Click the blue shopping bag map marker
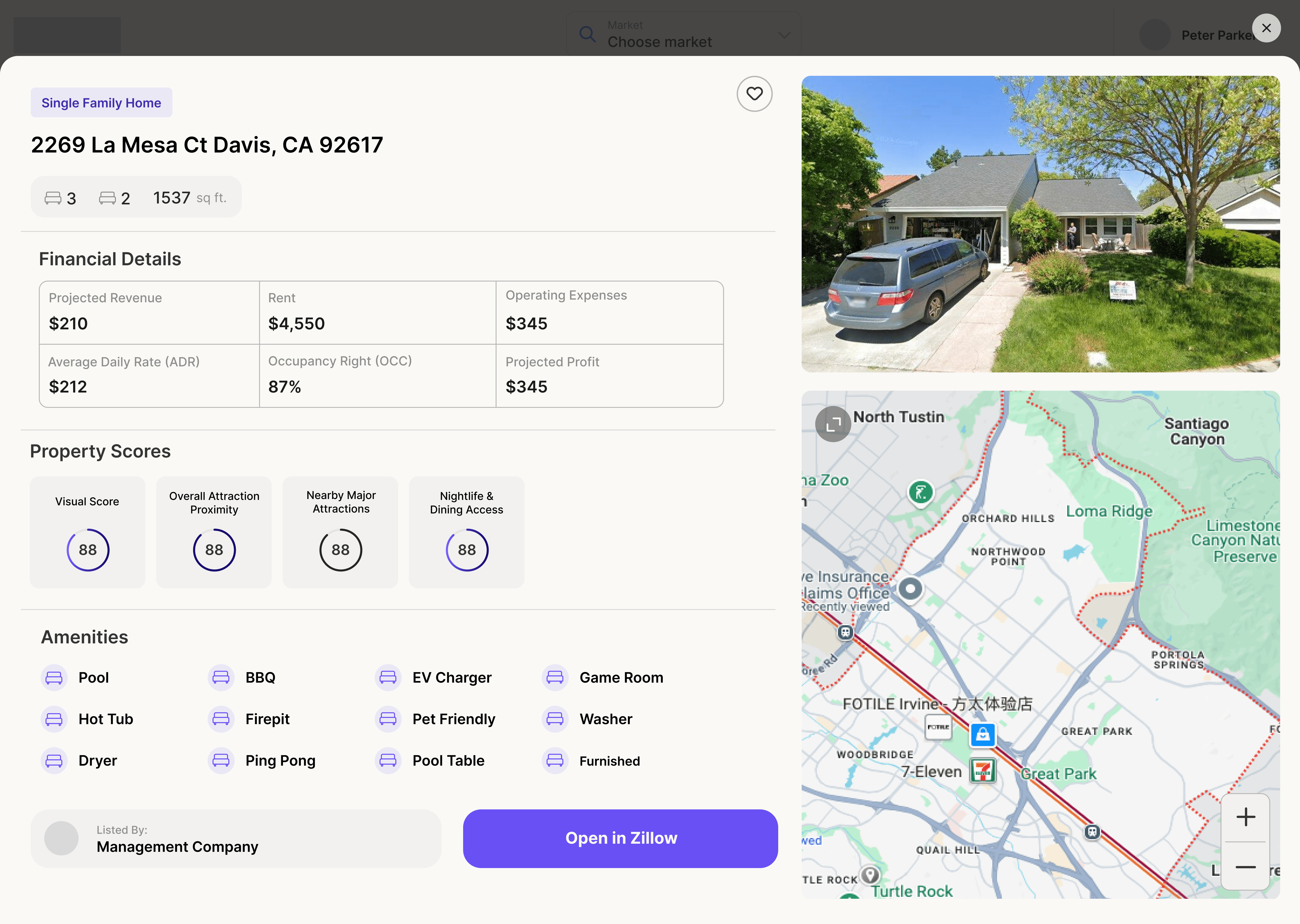This screenshot has width=1300, height=924. click(x=983, y=735)
